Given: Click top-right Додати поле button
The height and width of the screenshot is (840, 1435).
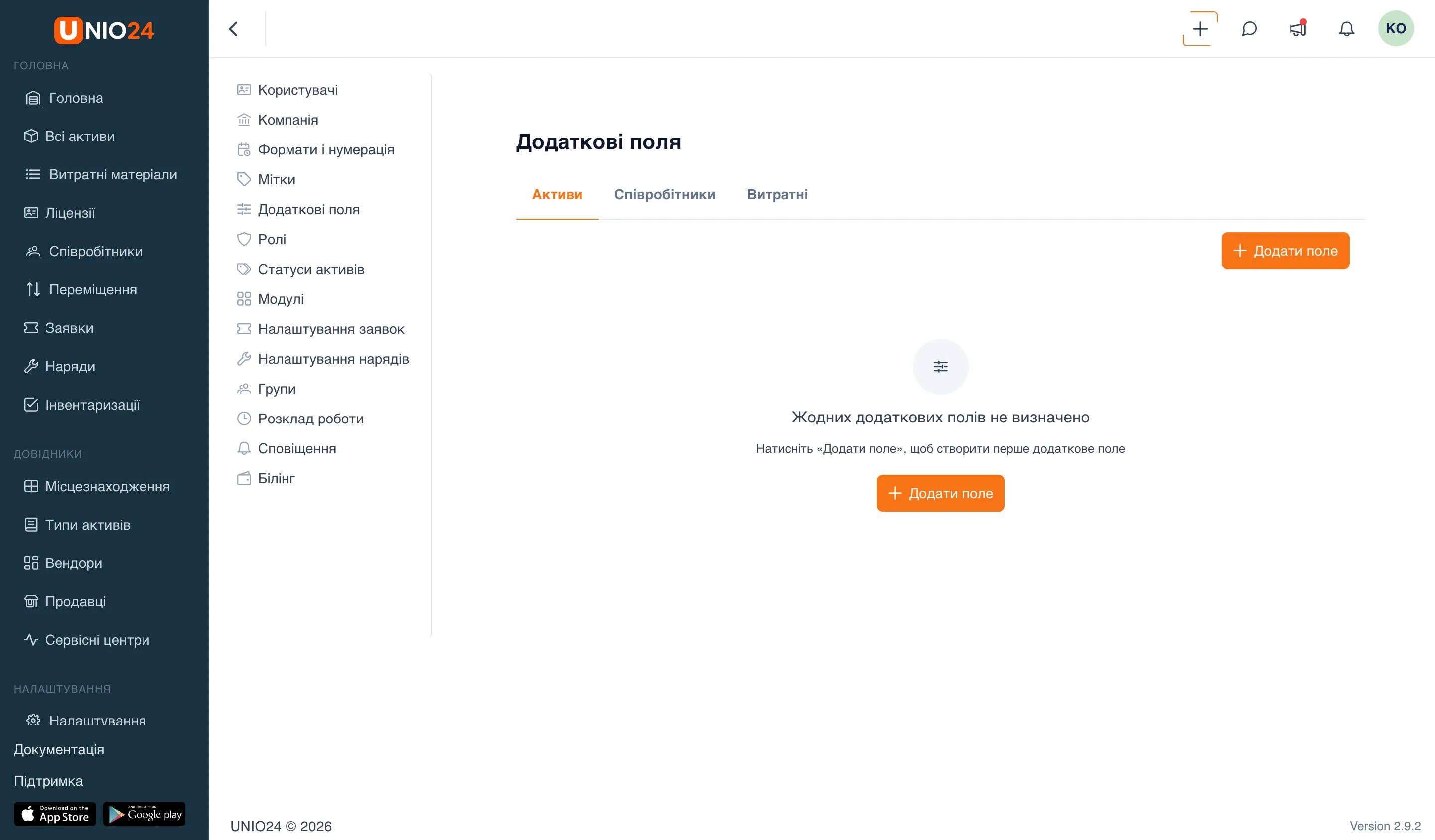Looking at the screenshot, I should click(1285, 251).
